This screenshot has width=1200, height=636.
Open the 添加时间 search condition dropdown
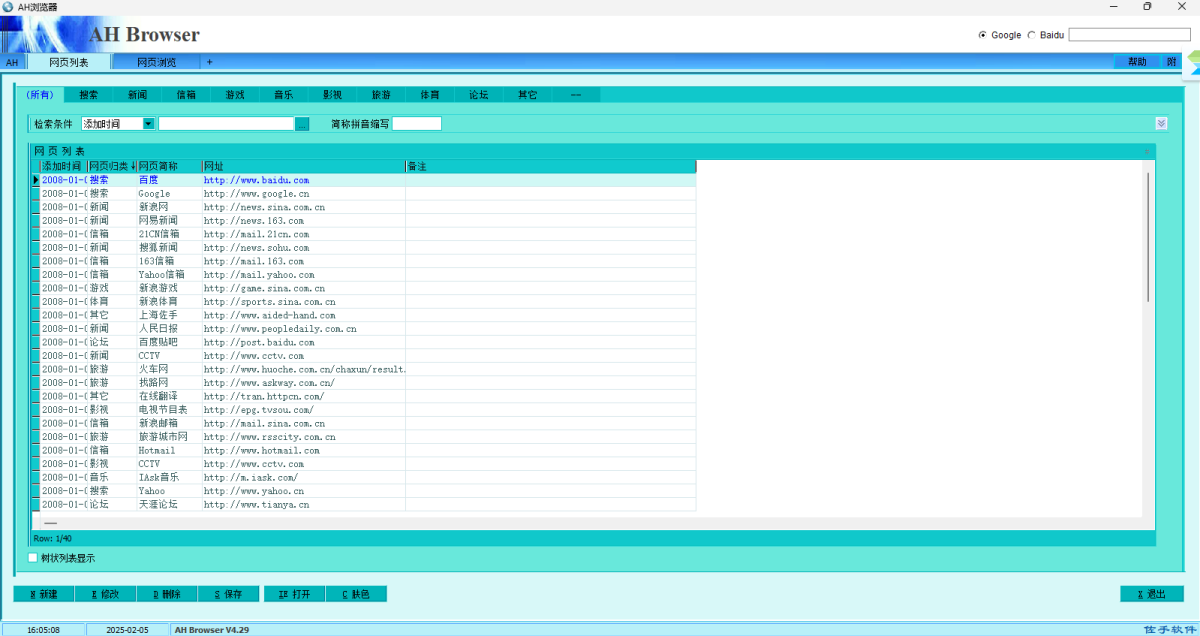pyautogui.click(x=148, y=124)
